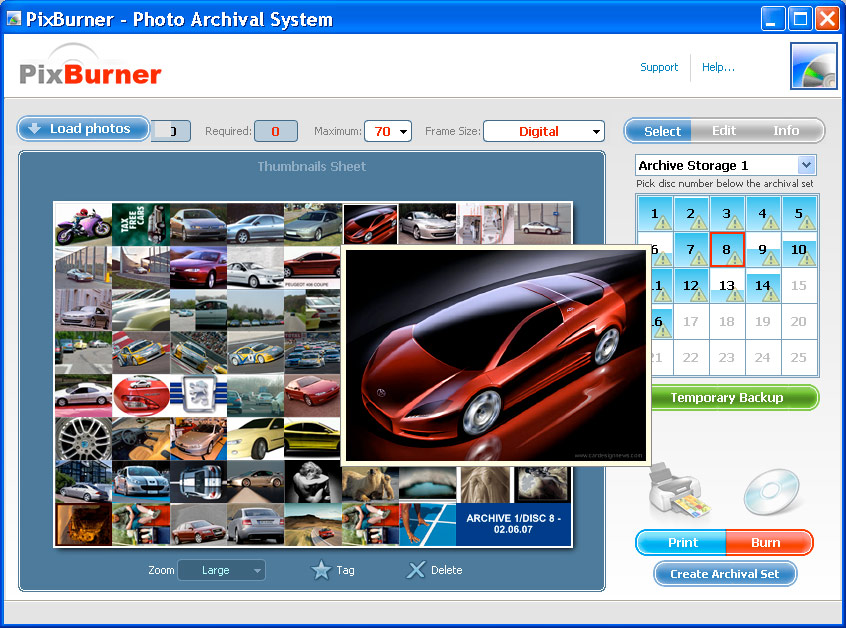Image resolution: width=846 pixels, height=628 pixels.
Task: Click the star Tag icon
Action: point(321,570)
